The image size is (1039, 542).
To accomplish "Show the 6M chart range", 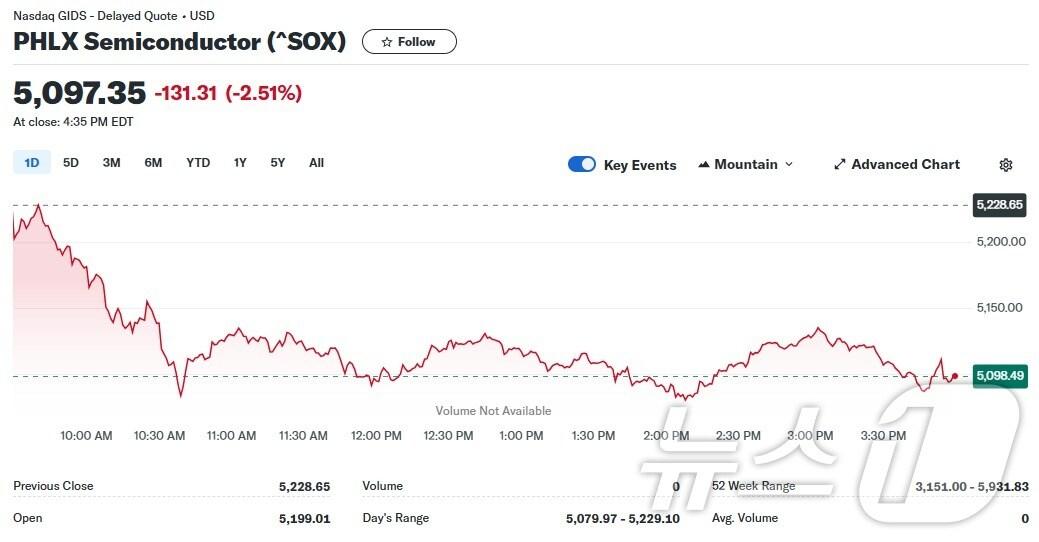I will 153,163.
